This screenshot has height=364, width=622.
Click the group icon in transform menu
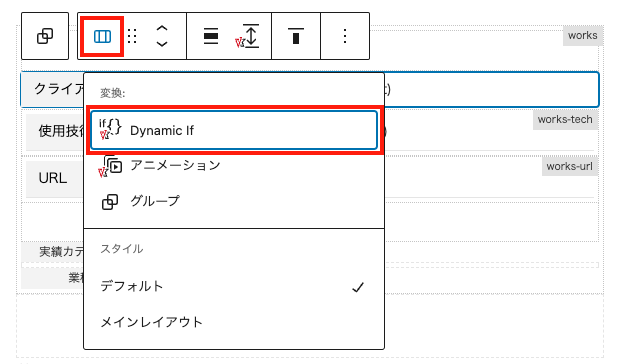110,201
